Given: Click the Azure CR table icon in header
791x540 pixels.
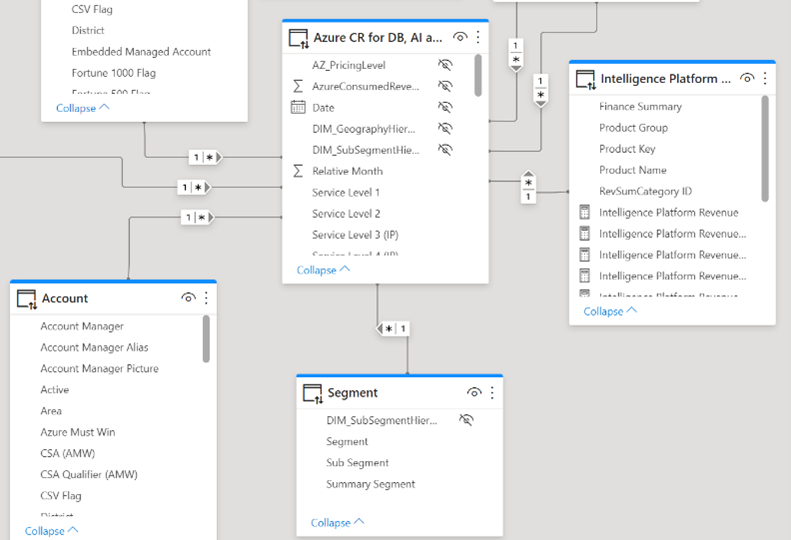Looking at the screenshot, I should pos(298,38).
